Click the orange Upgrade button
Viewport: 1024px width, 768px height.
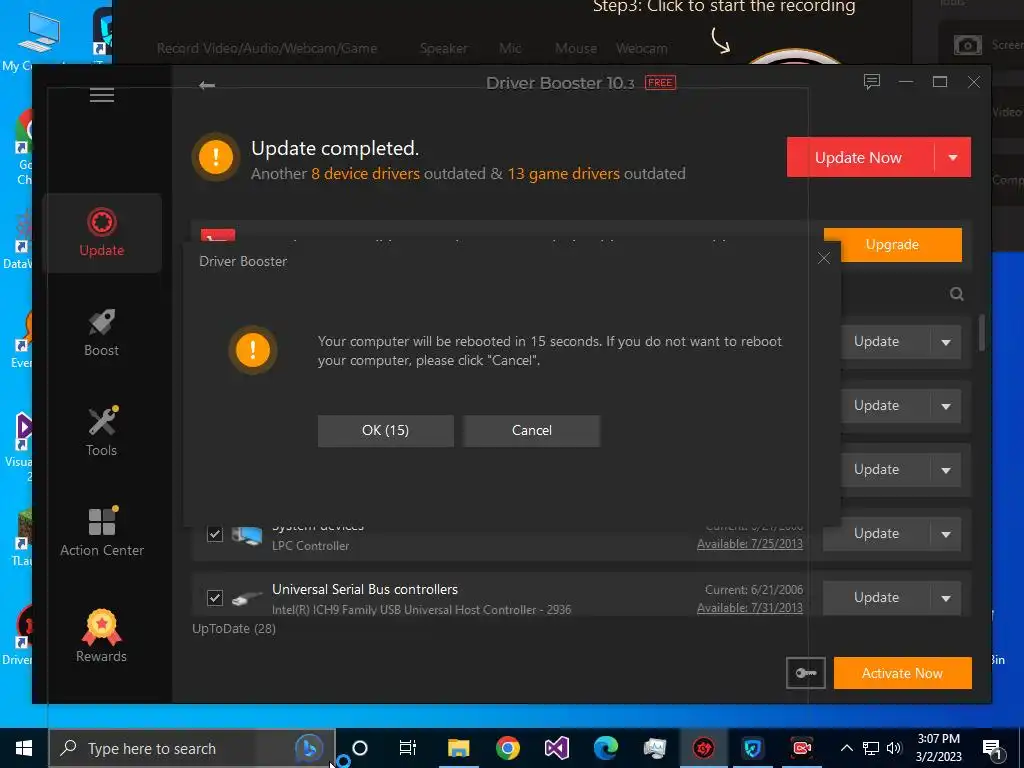tap(892, 245)
